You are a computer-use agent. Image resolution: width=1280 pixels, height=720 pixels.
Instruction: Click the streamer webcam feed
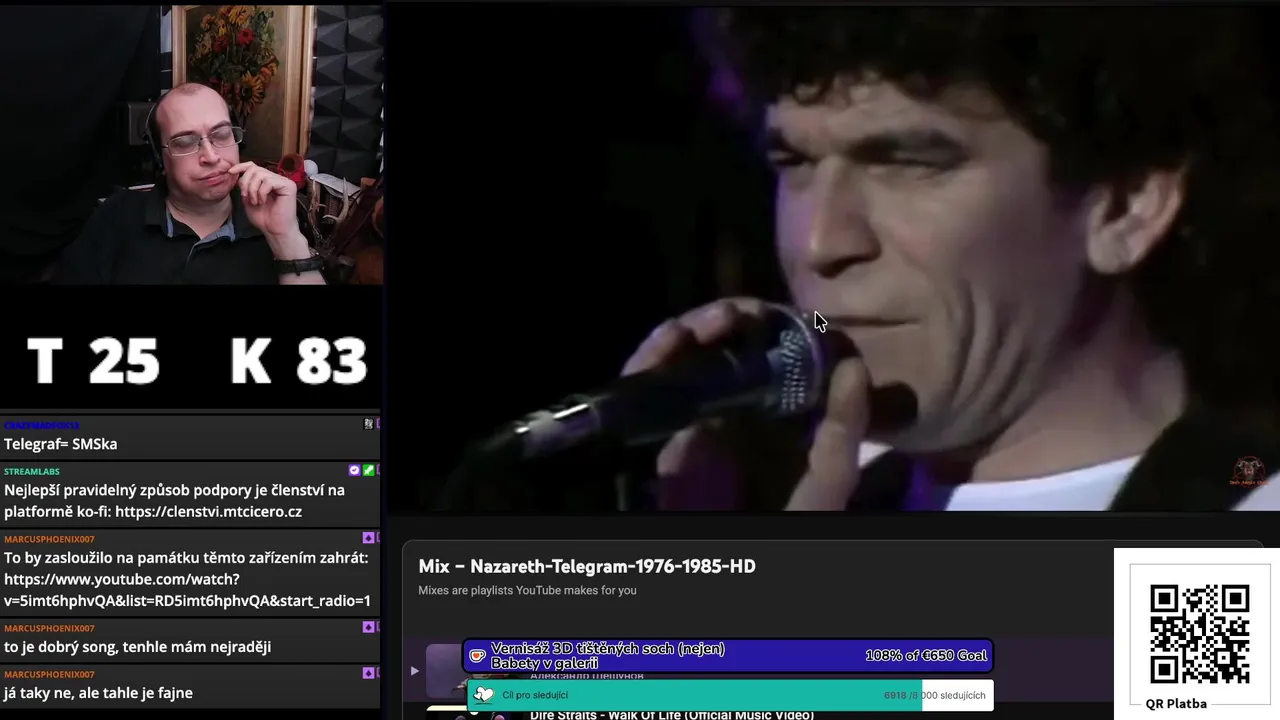(x=191, y=145)
